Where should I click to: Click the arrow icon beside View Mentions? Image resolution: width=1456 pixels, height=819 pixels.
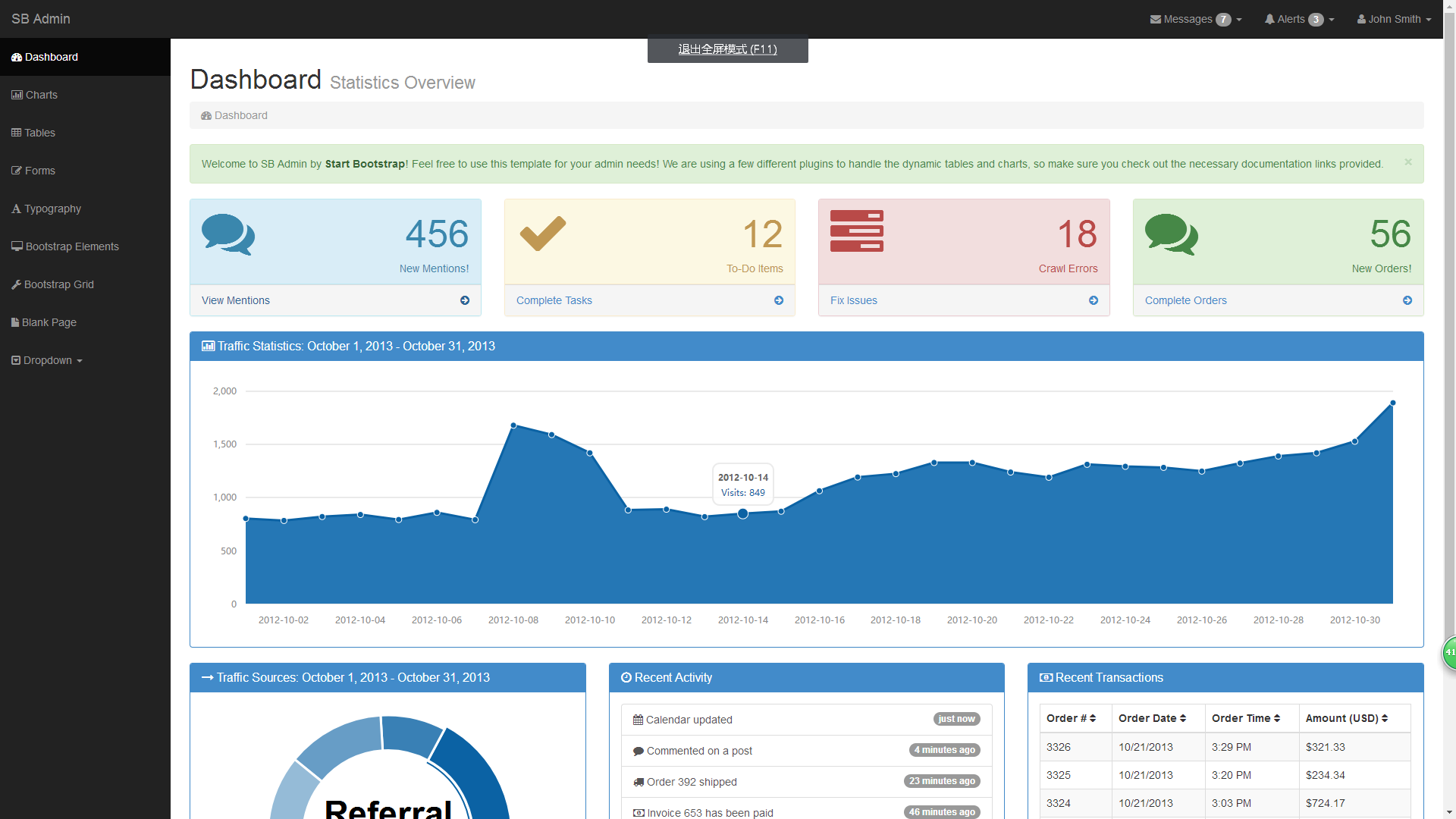(465, 300)
